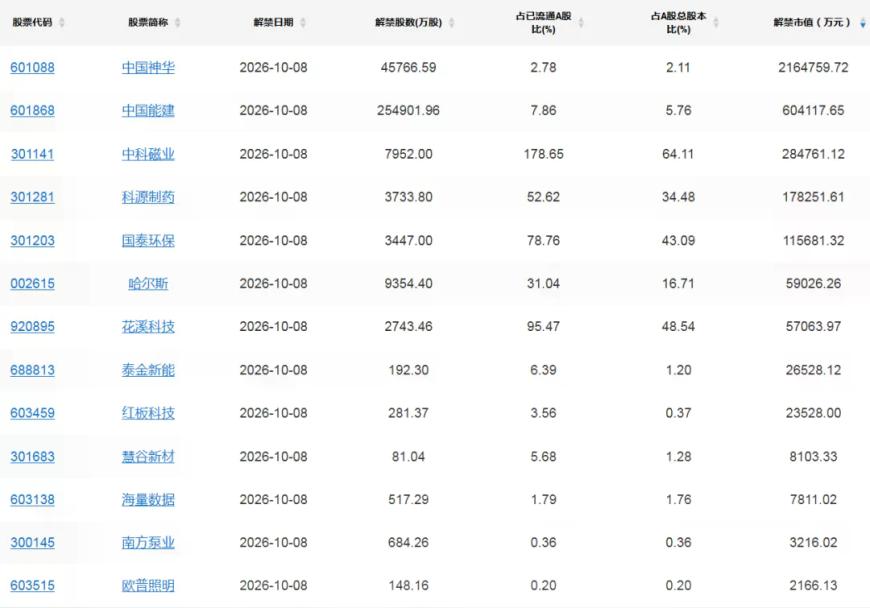870x608 pixels.
Task: Open 中国能建 stock link
Action: [x=148, y=110]
